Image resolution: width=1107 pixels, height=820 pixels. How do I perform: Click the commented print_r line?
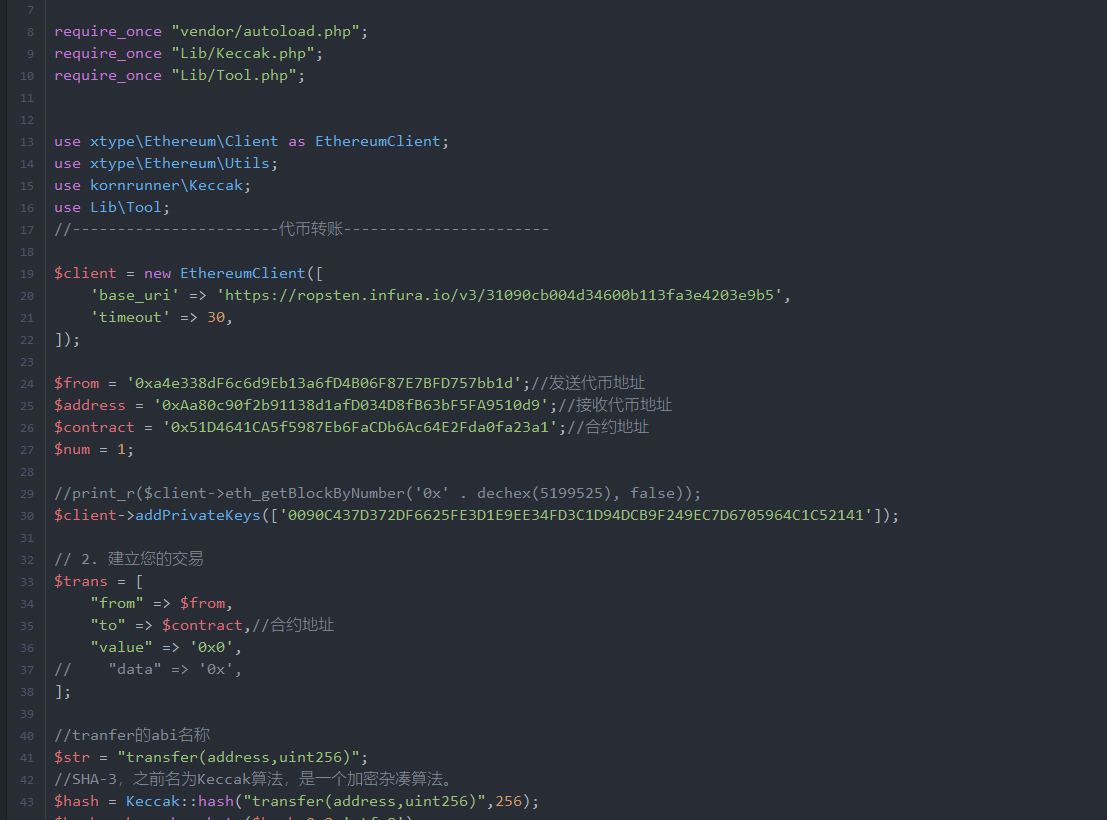coord(378,493)
